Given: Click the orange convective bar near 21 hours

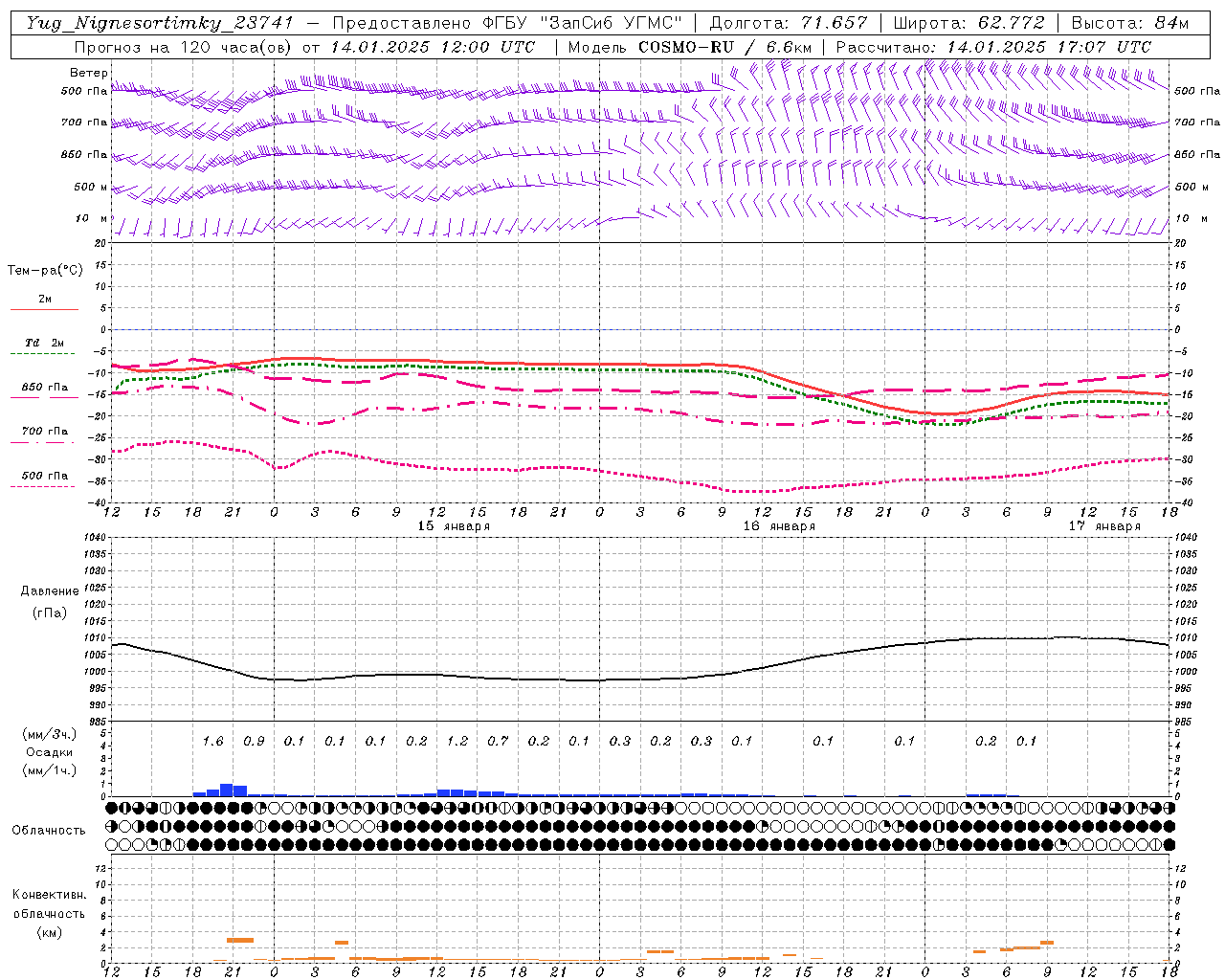Looking at the screenshot, I should click(240, 940).
